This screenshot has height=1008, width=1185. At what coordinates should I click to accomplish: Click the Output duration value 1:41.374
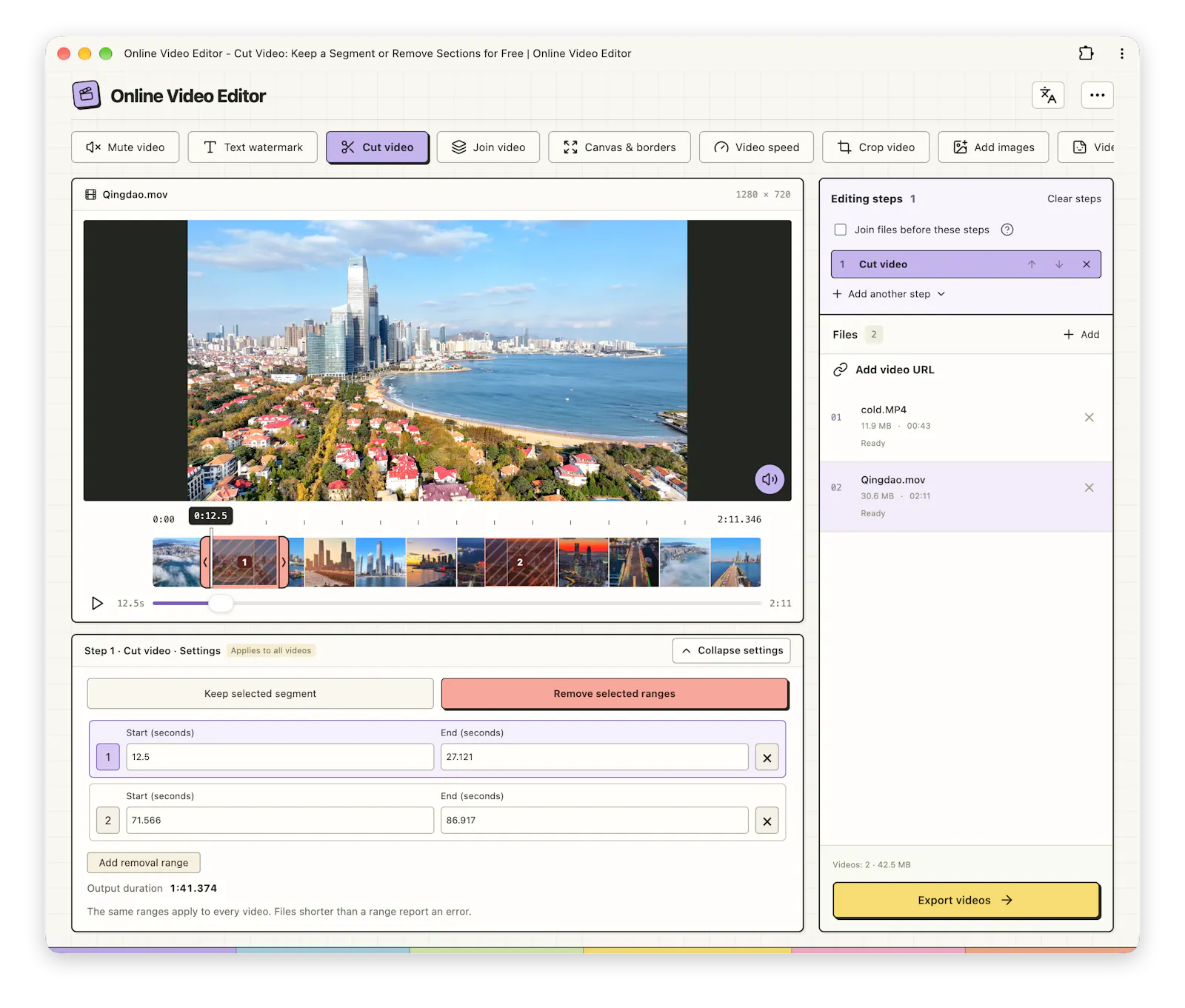point(193,888)
